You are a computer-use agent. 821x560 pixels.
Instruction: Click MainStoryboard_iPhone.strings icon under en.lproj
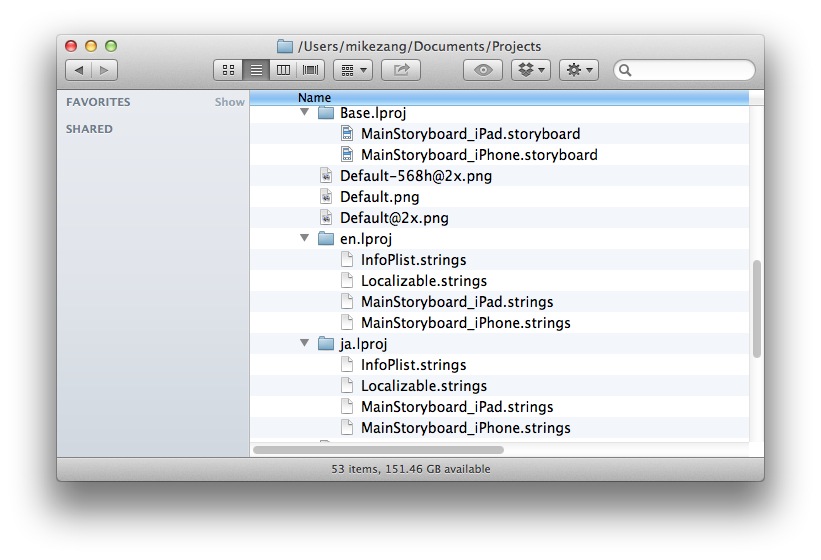click(x=347, y=322)
